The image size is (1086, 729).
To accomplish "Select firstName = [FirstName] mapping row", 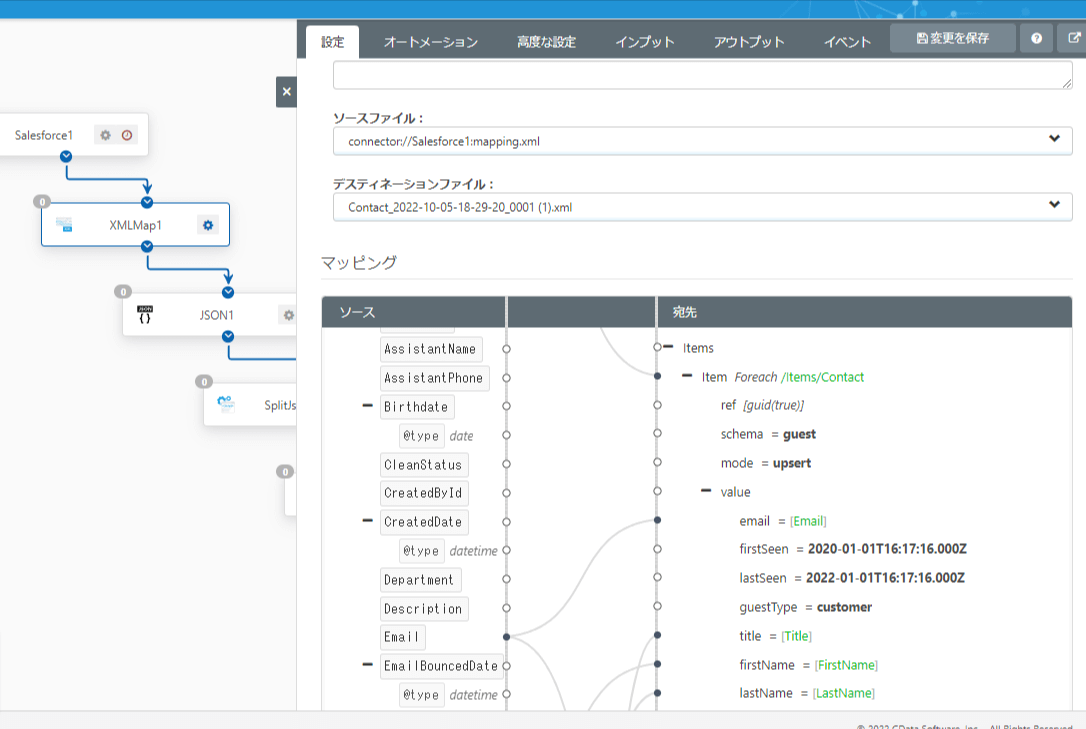I will 808,665.
